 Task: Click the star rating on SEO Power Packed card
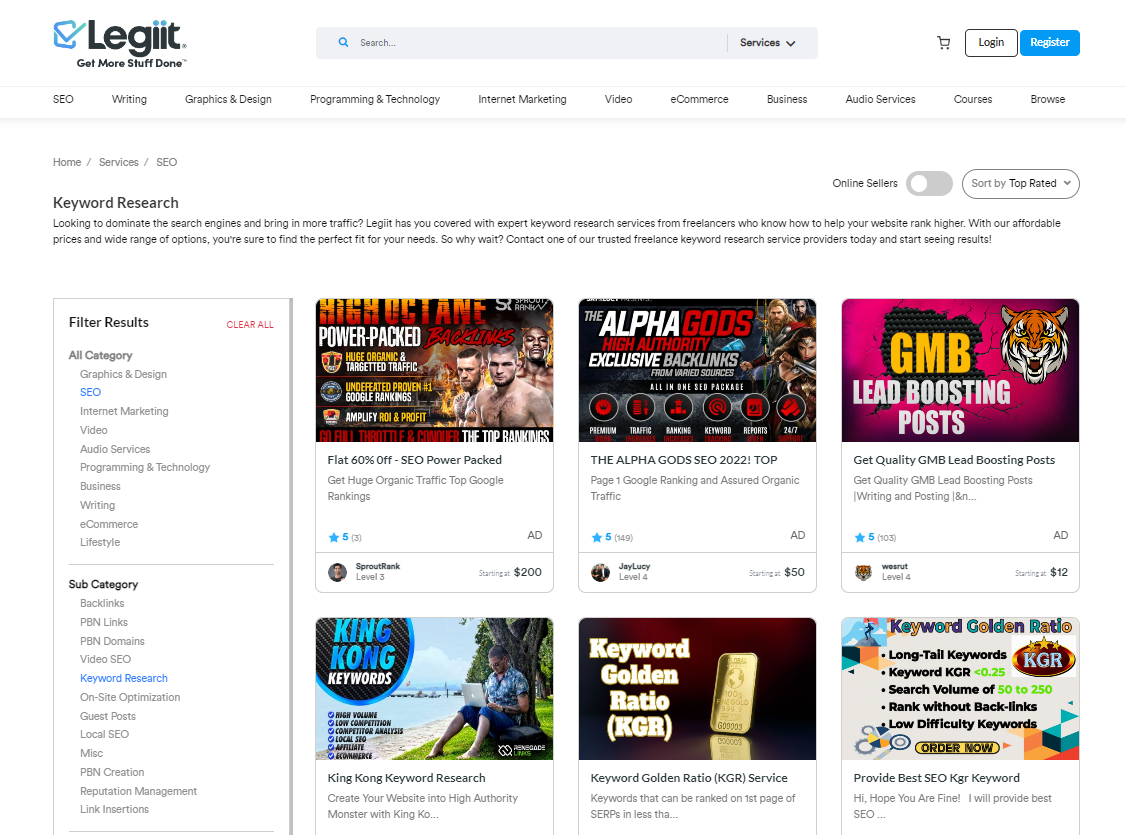click(x=345, y=537)
